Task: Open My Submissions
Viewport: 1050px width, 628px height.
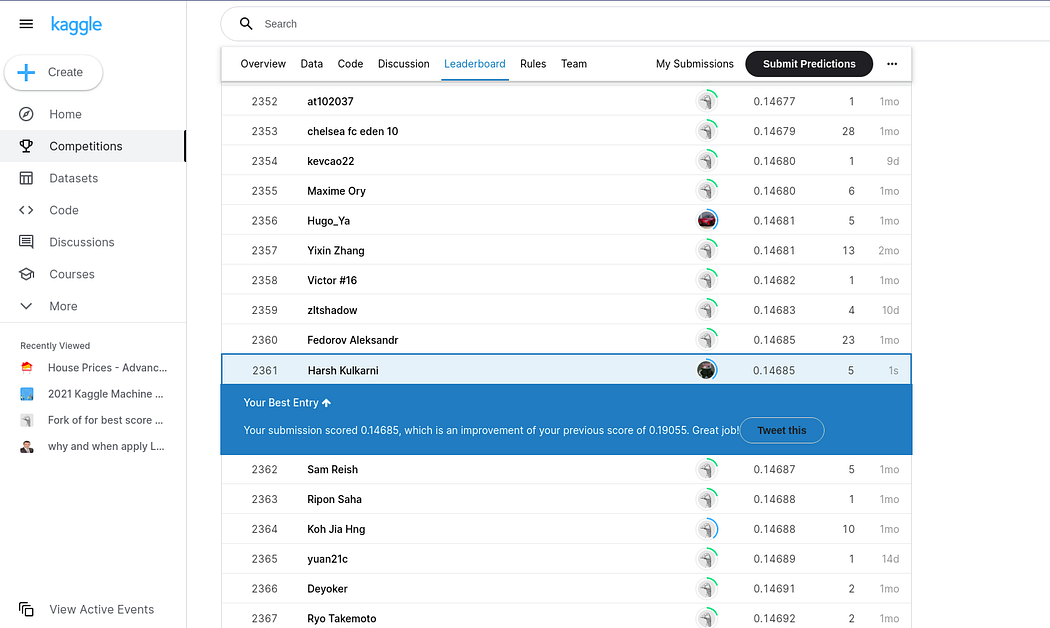Action: point(694,64)
